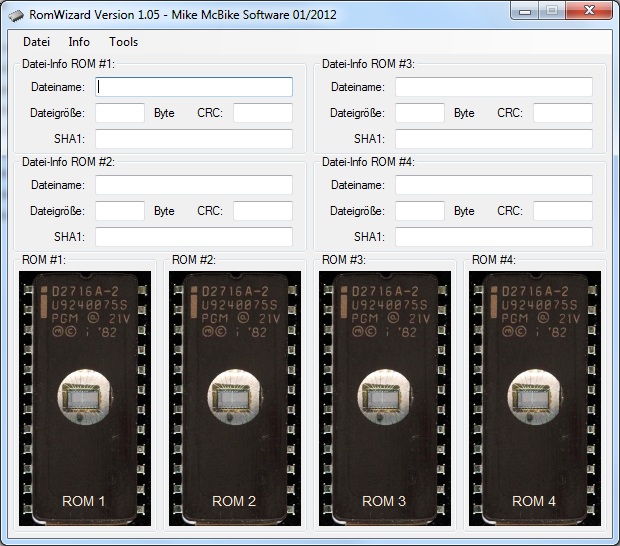The image size is (620, 546).
Task: Click into ROM #2 SHA1 field
Action: (194, 237)
